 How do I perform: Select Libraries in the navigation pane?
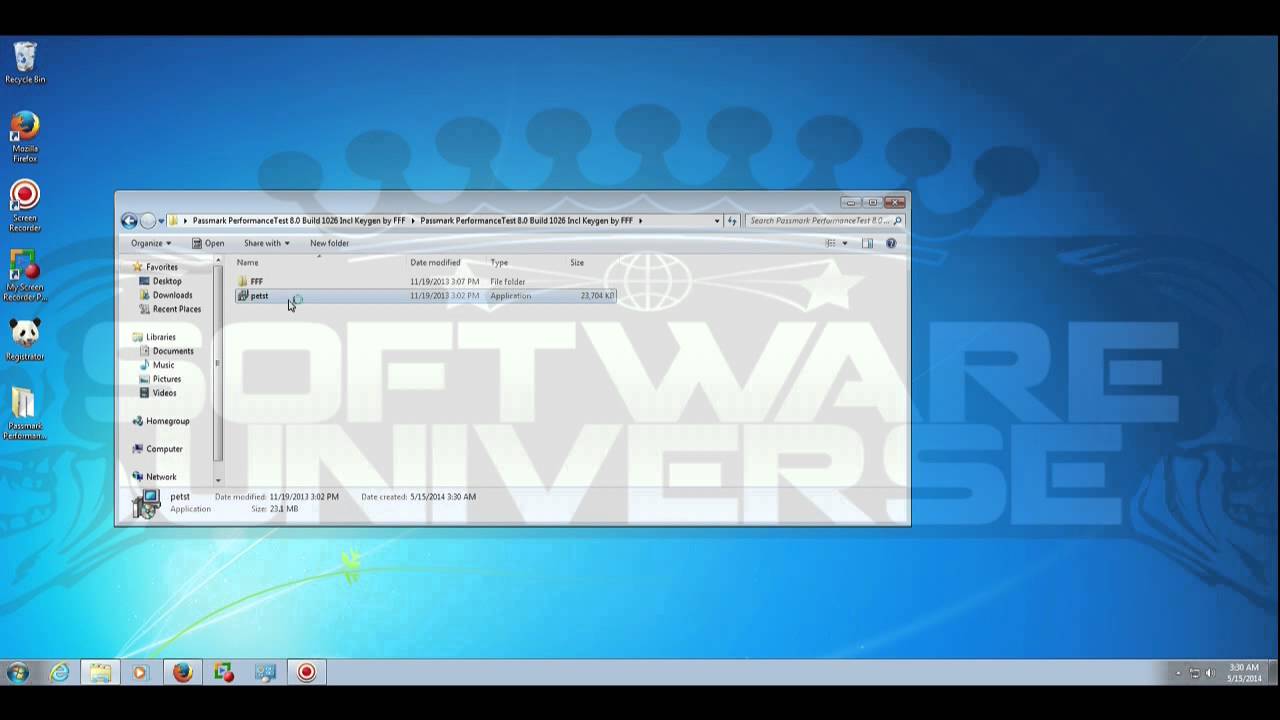pyautogui.click(x=160, y=337)
